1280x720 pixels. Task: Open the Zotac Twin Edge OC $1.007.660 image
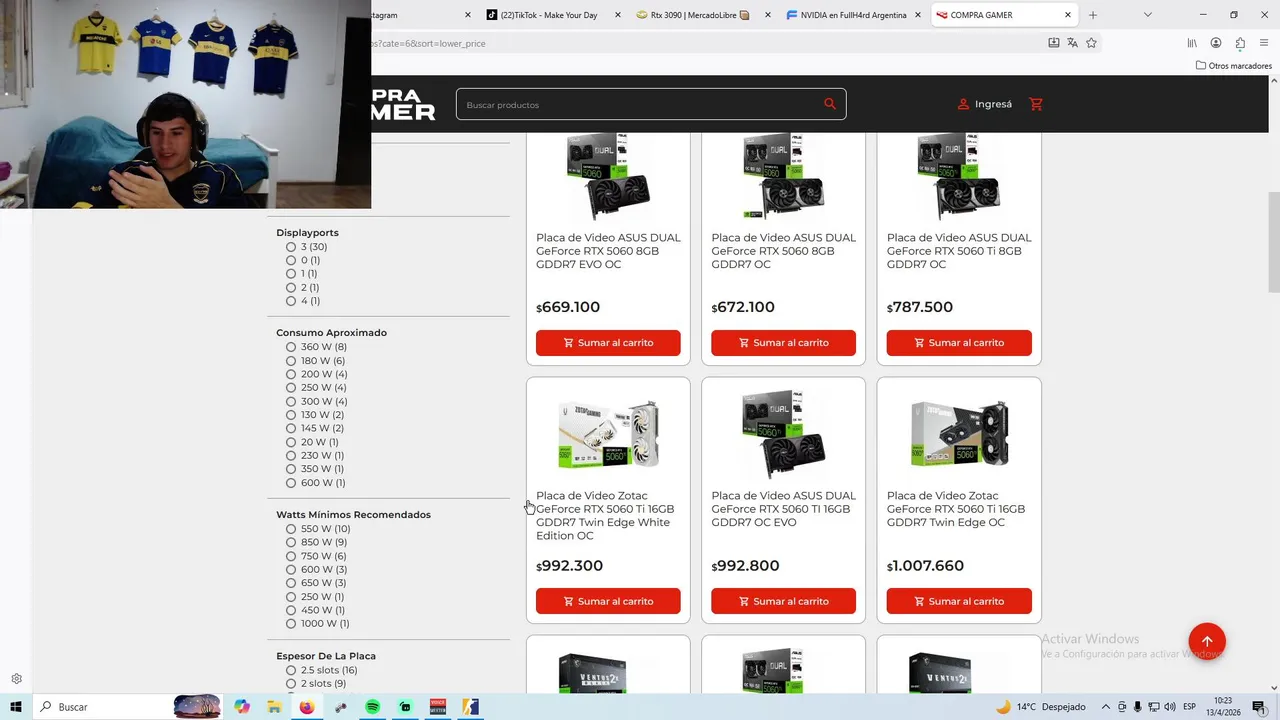(x=959, y=434)
